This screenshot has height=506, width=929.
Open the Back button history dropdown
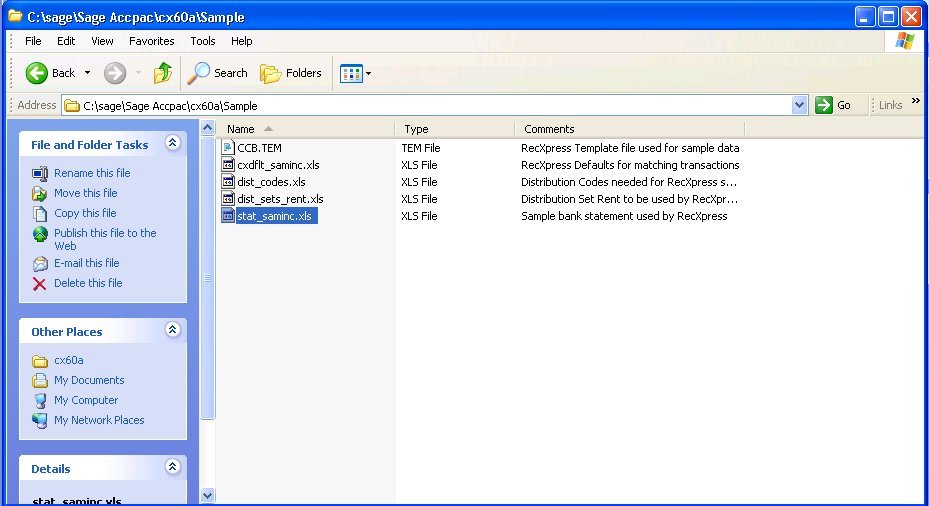(x=87, y=73)
